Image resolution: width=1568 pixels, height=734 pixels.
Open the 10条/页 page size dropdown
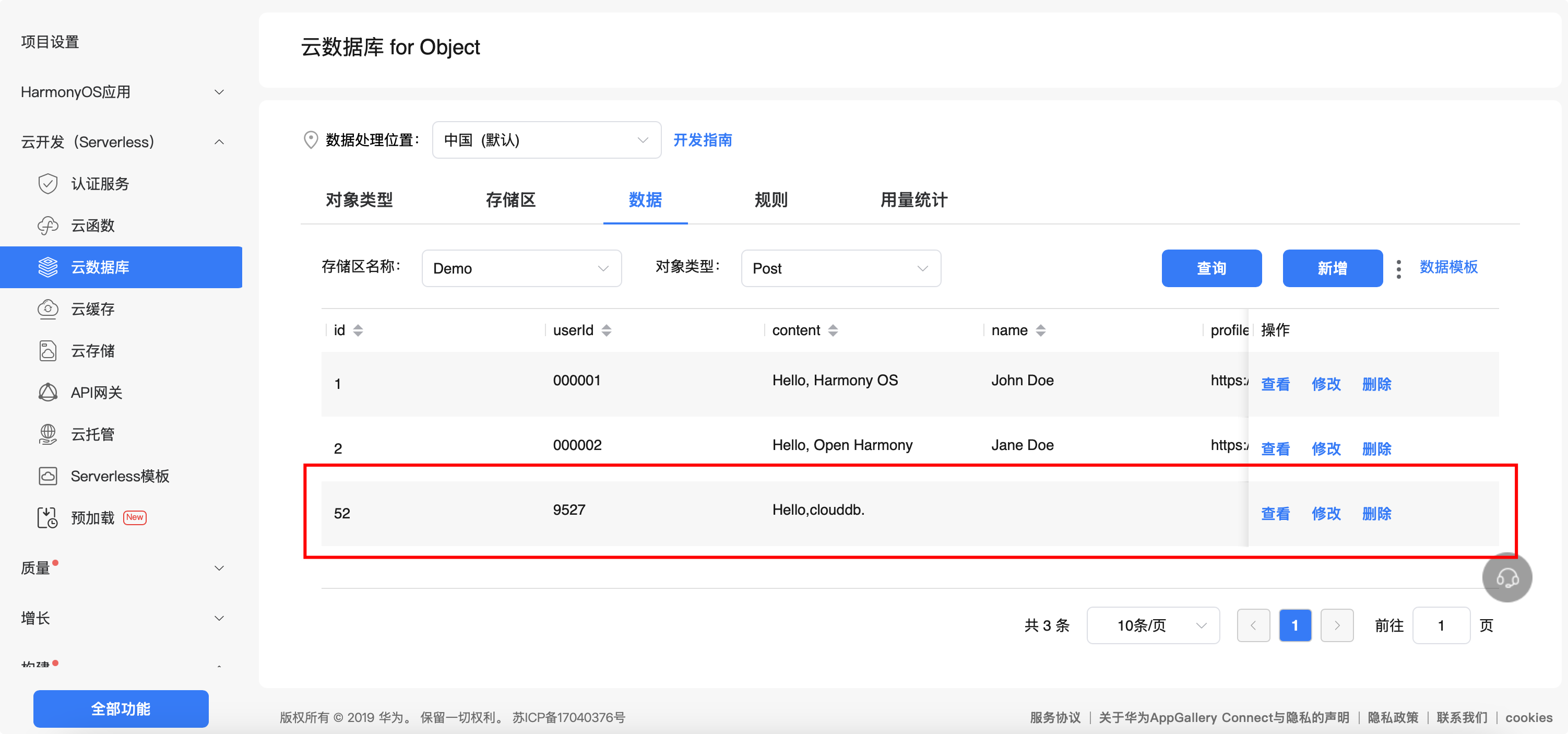1154,625
